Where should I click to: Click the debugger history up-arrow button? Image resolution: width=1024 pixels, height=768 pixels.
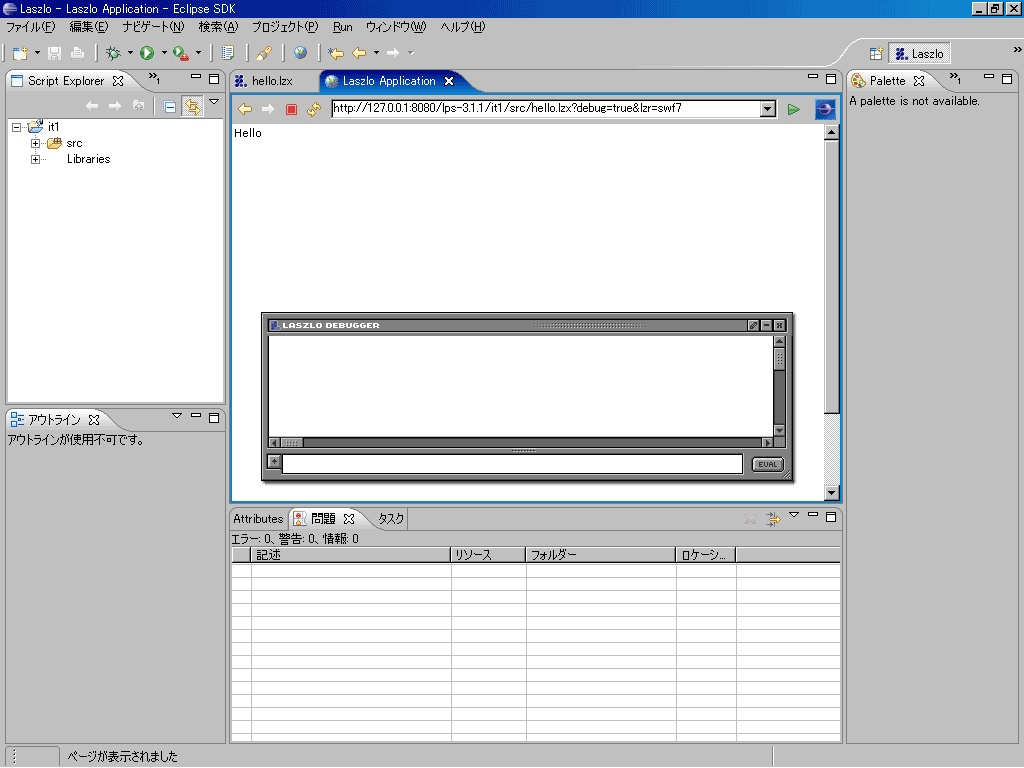(274, 462)
